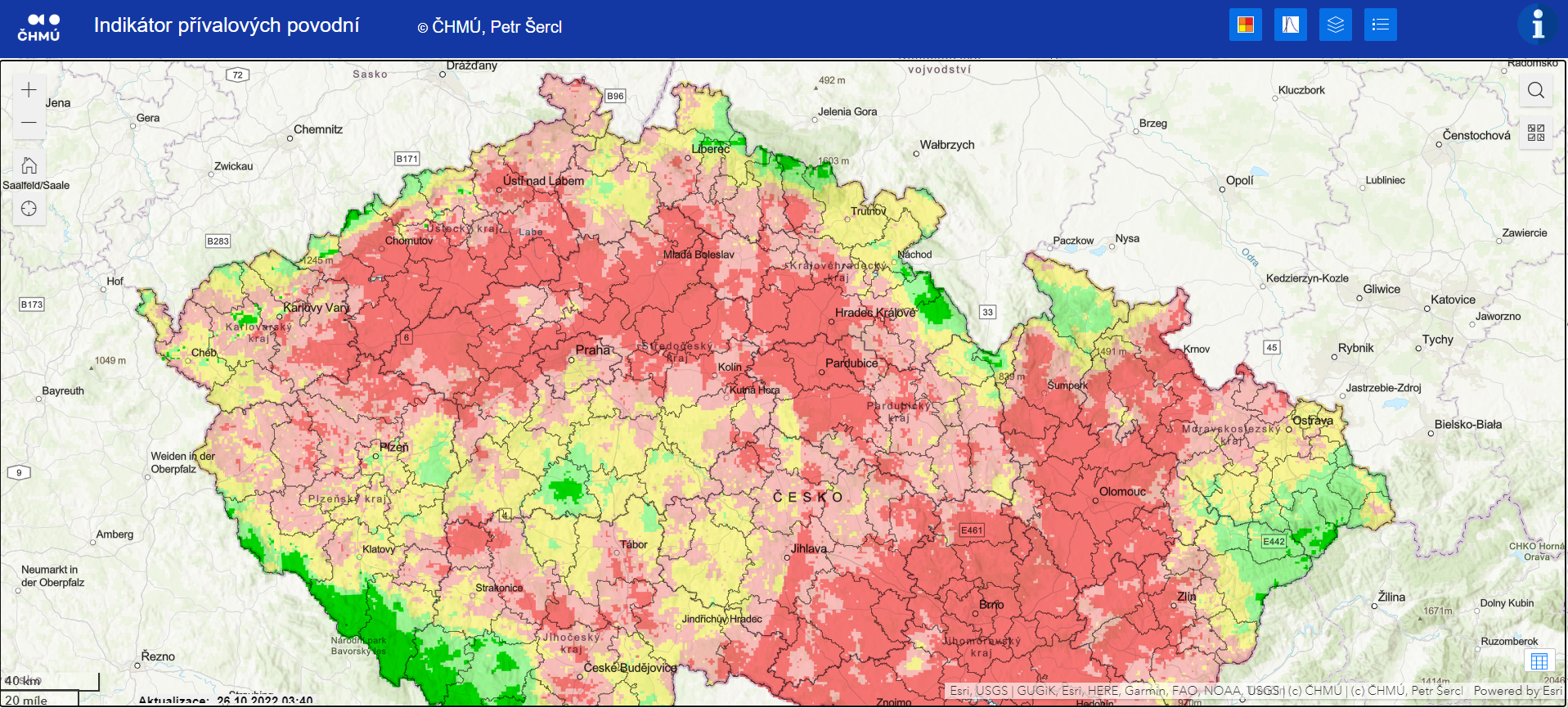Open the basemap gallery grid icon
Screen dimensions: 1568x708
(x=1536, y=133)
